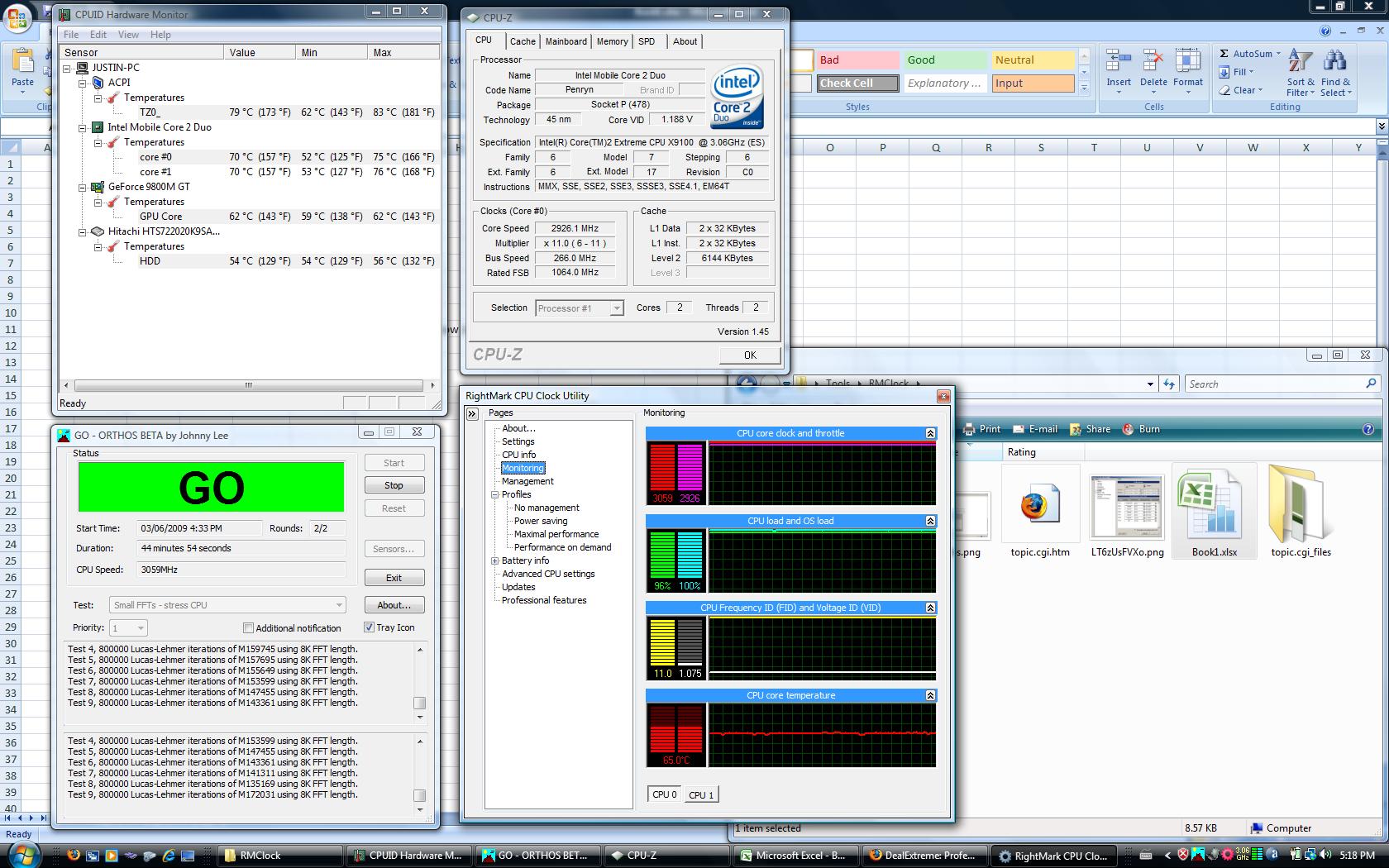The width and height of the screenshot is (1389, 868).
Task: Click the Insert cells icon in Excel
Action: coord(1119,62)
